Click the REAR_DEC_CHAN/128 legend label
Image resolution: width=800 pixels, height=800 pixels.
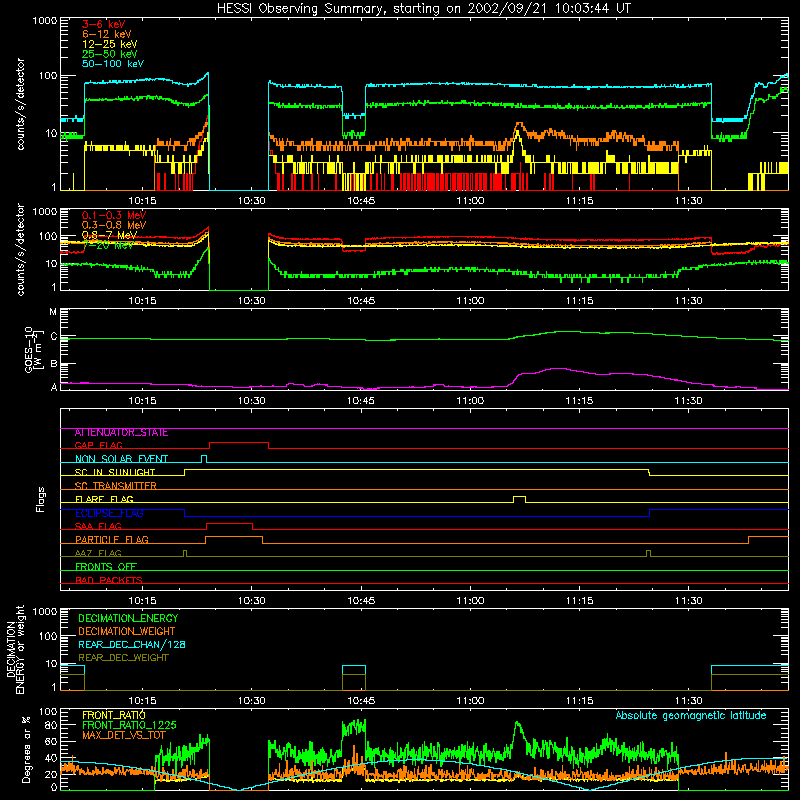click(x=132, y=644)
